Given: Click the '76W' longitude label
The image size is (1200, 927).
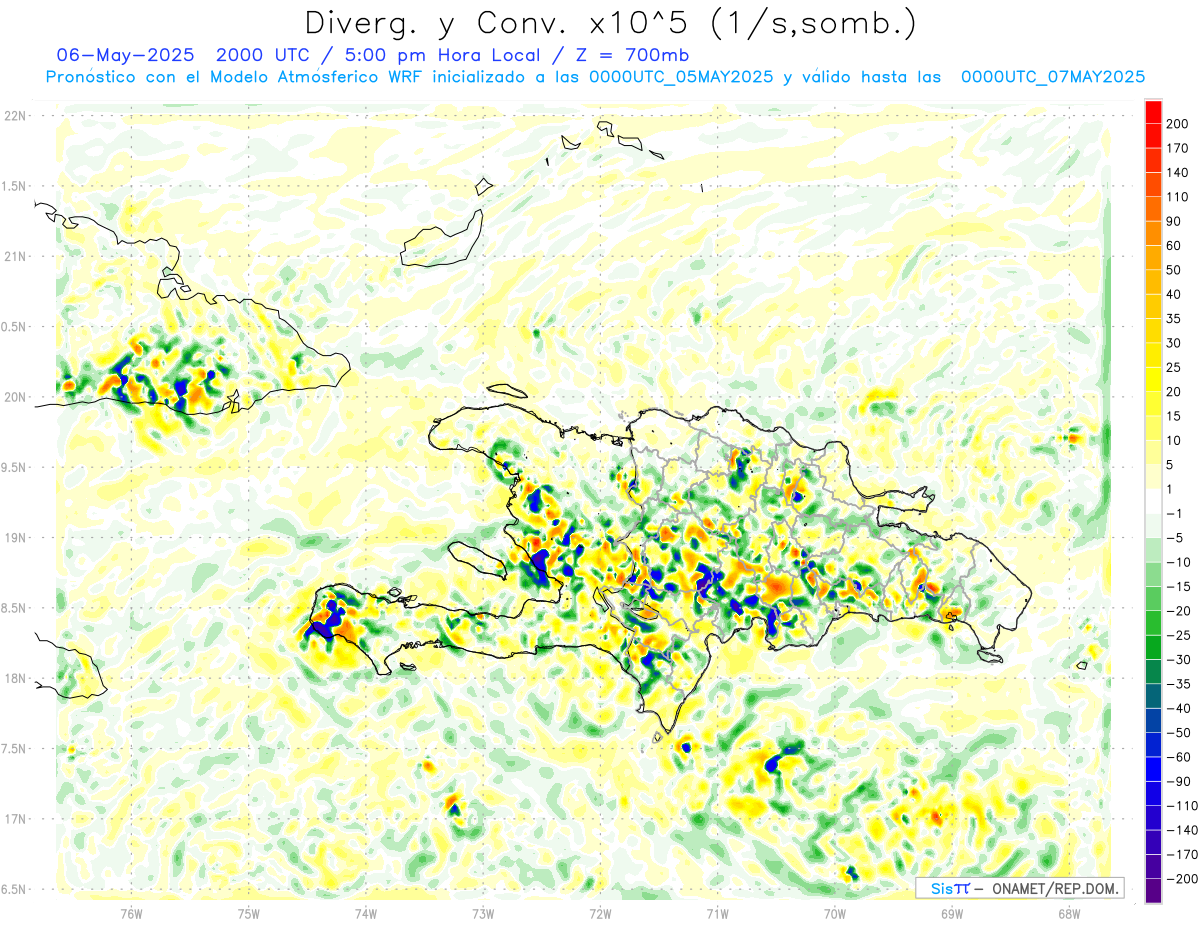Looking at the screenshot, I should [131, 913].
